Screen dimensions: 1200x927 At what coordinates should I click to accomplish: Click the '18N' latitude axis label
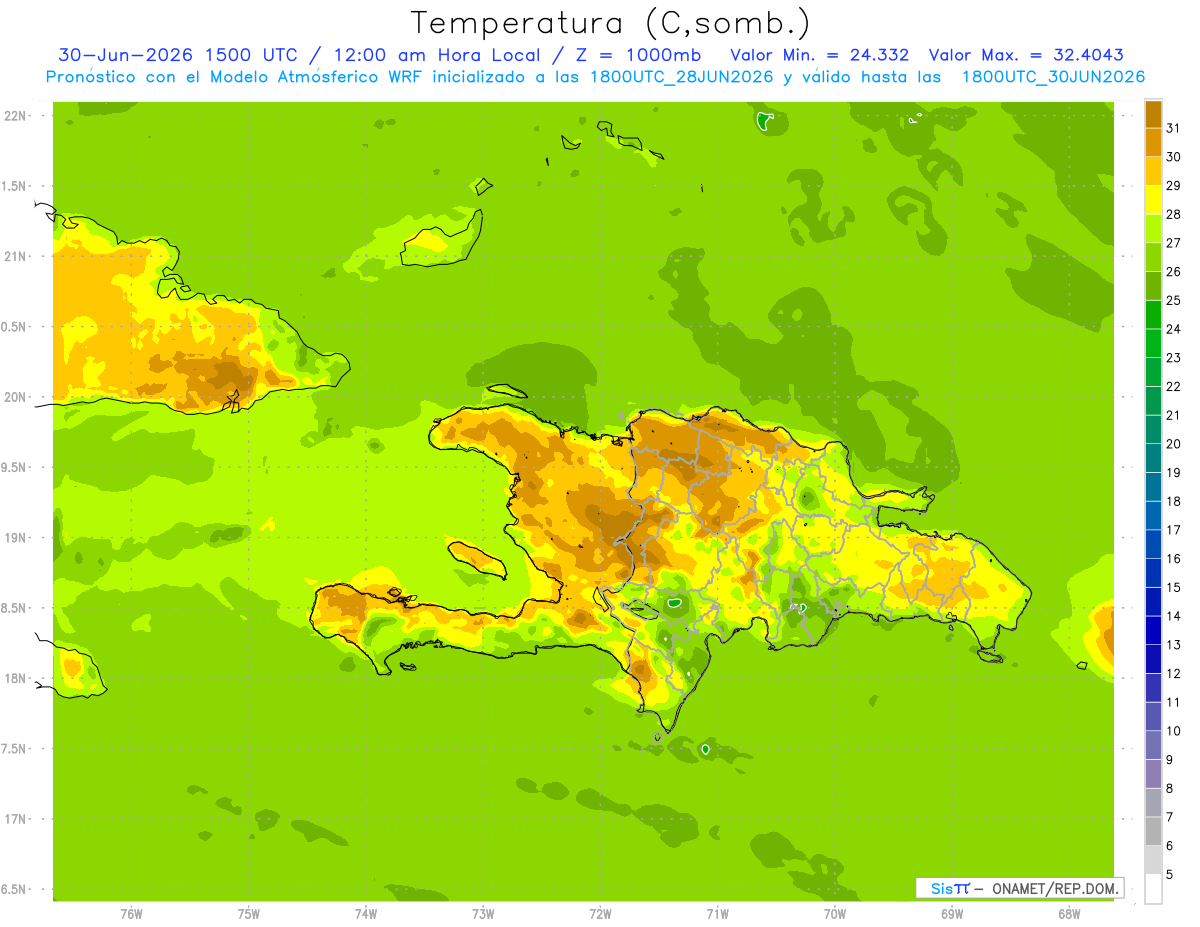(16, 678)
